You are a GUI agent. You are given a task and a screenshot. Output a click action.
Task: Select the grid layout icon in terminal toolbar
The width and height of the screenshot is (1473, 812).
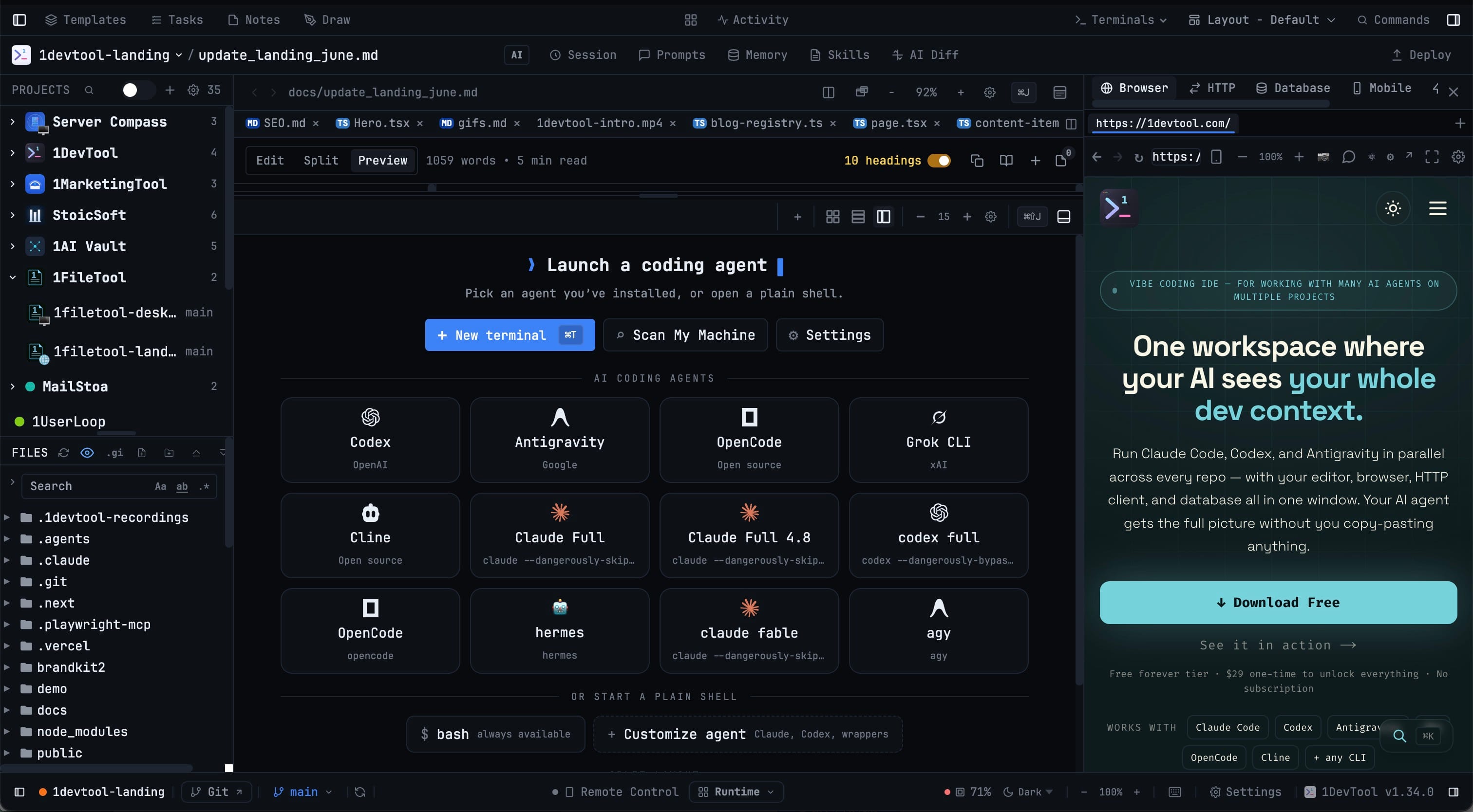pyautogui.click(x=832, y=217)
